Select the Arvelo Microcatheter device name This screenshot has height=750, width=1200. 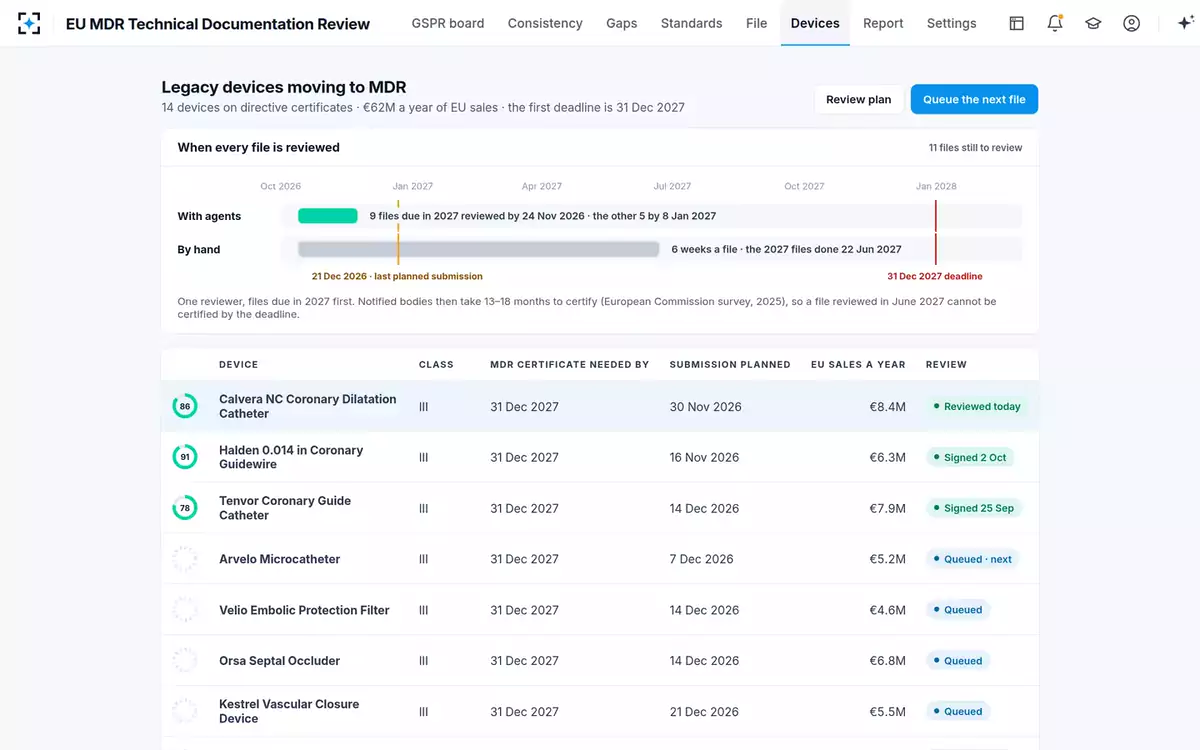tap(280, 559)
